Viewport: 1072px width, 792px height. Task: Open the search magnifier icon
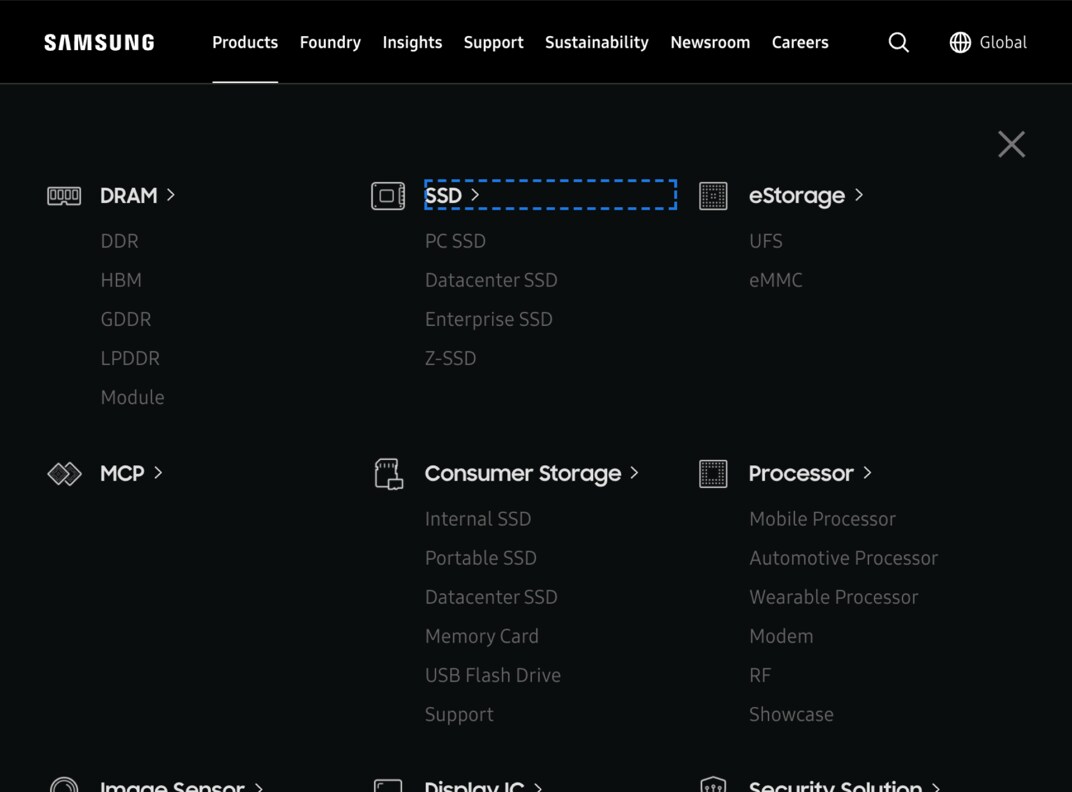click(898, 42)
